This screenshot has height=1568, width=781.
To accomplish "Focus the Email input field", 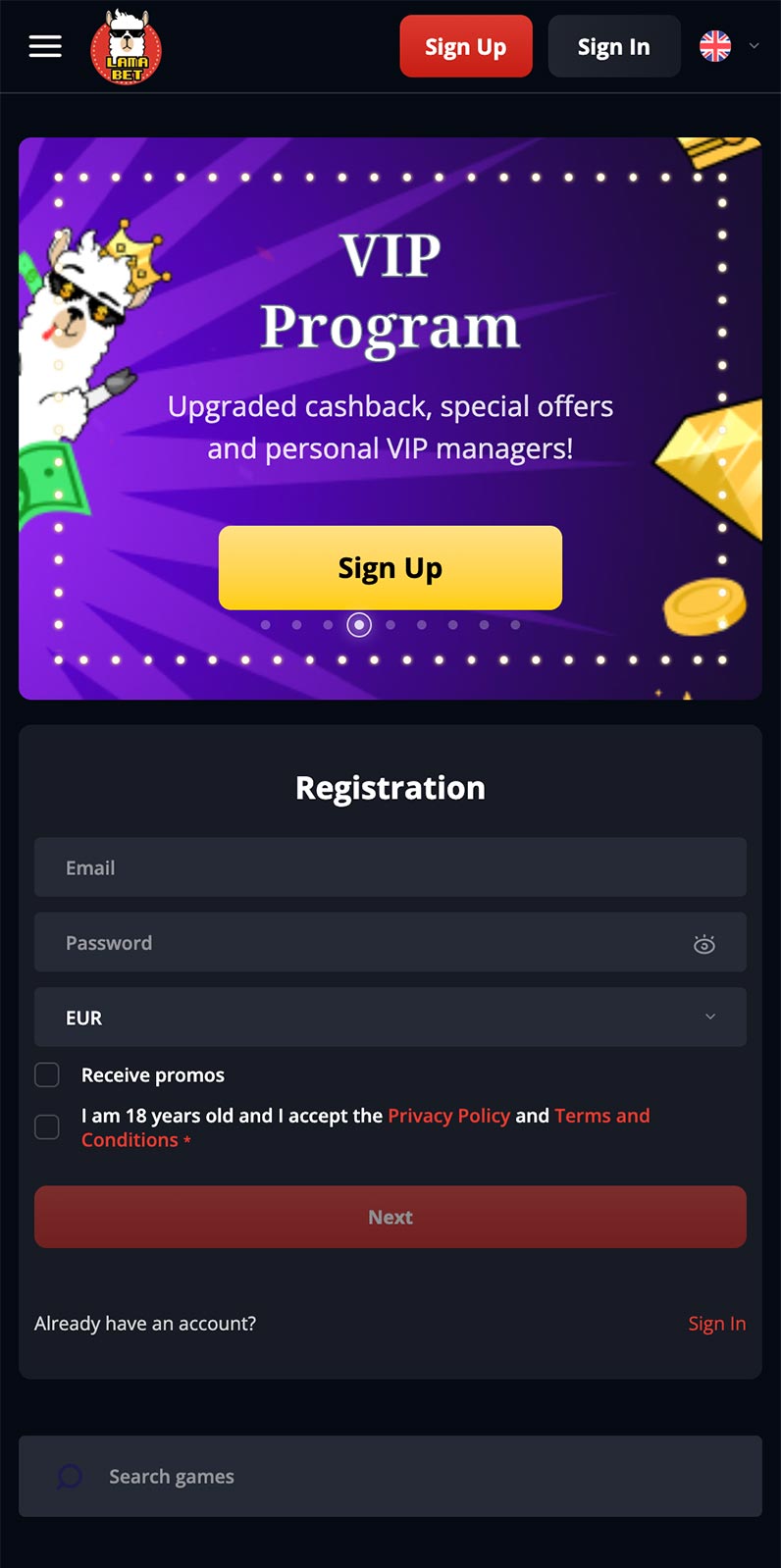I will 390,867.
